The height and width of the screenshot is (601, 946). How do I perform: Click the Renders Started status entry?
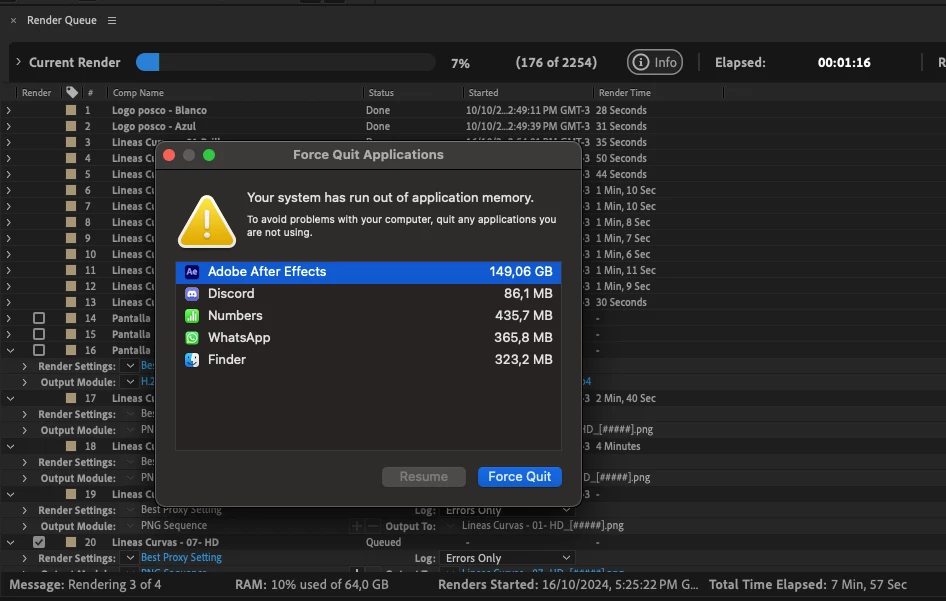[x=568, y=584]
